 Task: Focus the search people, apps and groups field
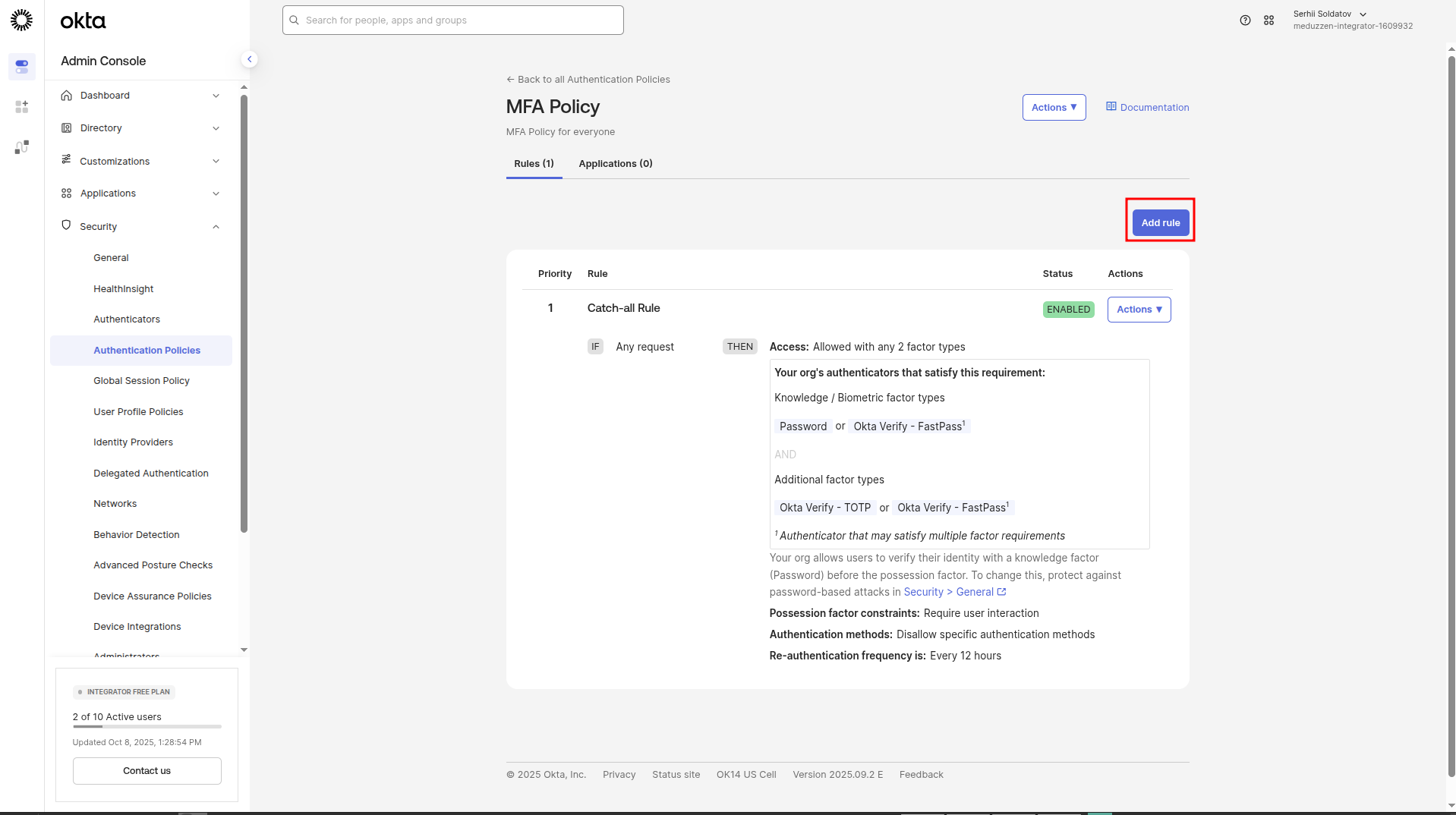coord(453,20)
